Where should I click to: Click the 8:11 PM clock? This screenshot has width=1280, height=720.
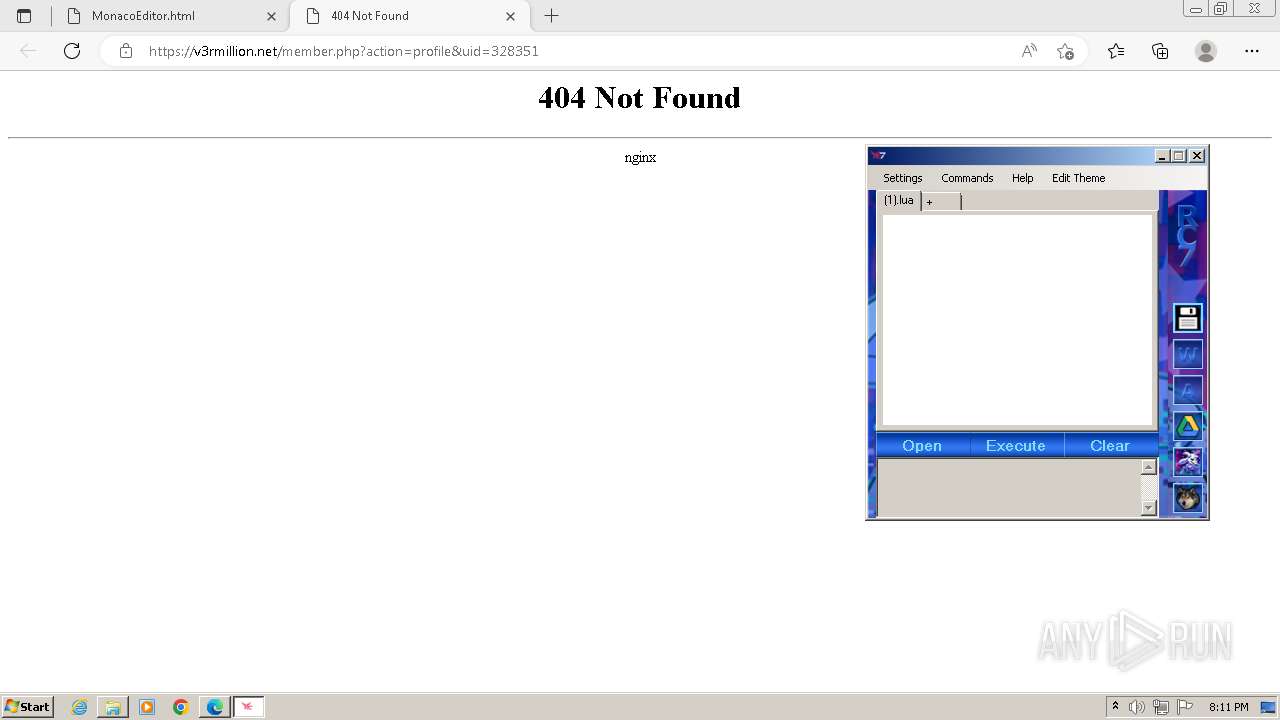1228,707
